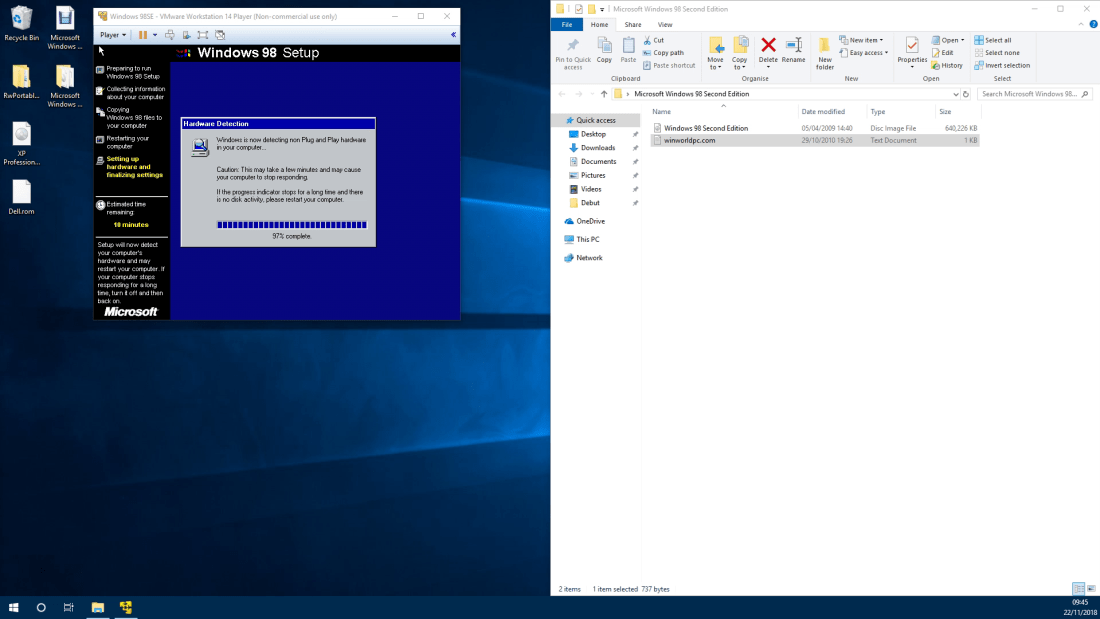Screen dimensions: 1100x619
Task: Sort files by the Date modified column
Action: 832,112
